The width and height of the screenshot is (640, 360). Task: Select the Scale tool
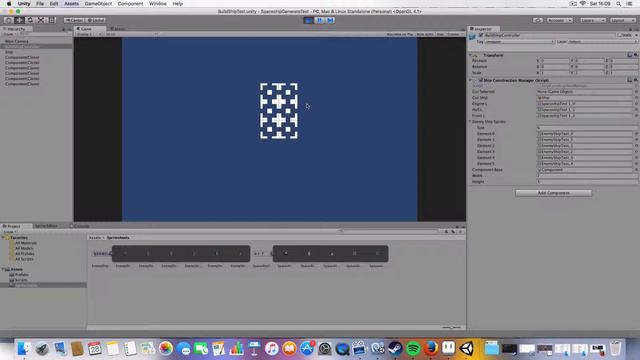click(x=41, y=20)
